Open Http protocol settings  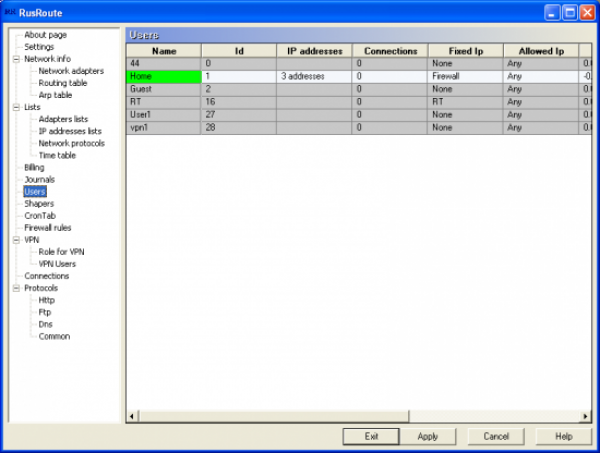coord(47,300)
